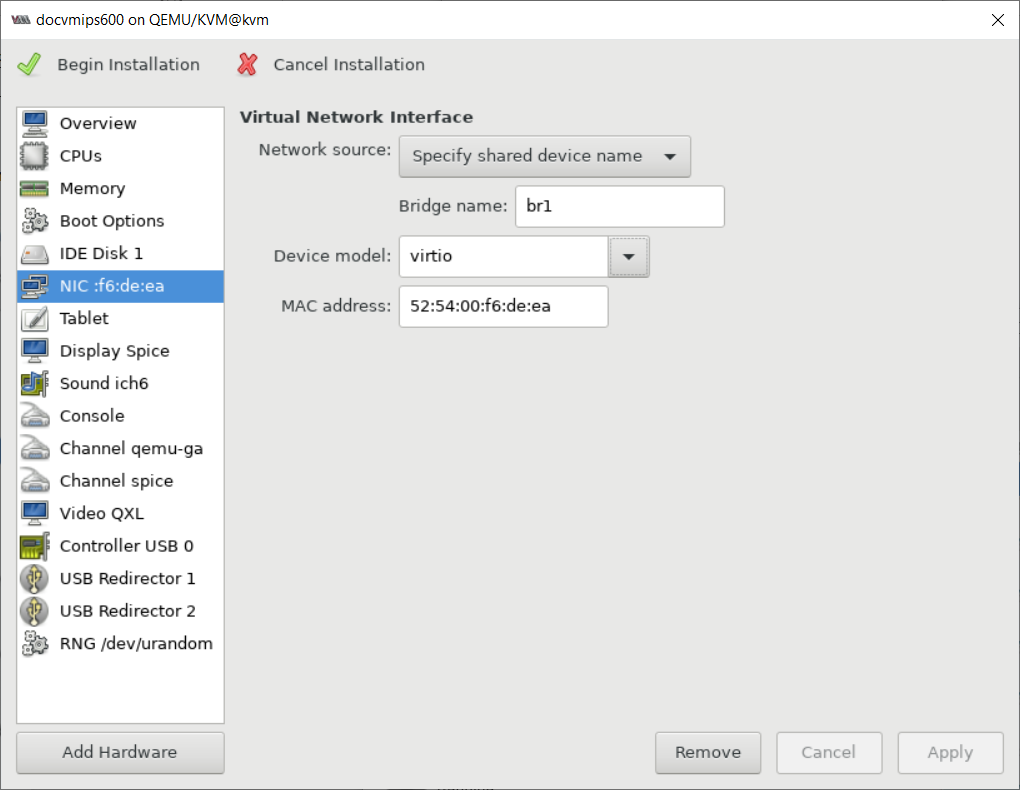The height and width of the screenshot is (790, 1020).
Task: Click inside the Device model virtio text box
Action: (x=503, y=256)
